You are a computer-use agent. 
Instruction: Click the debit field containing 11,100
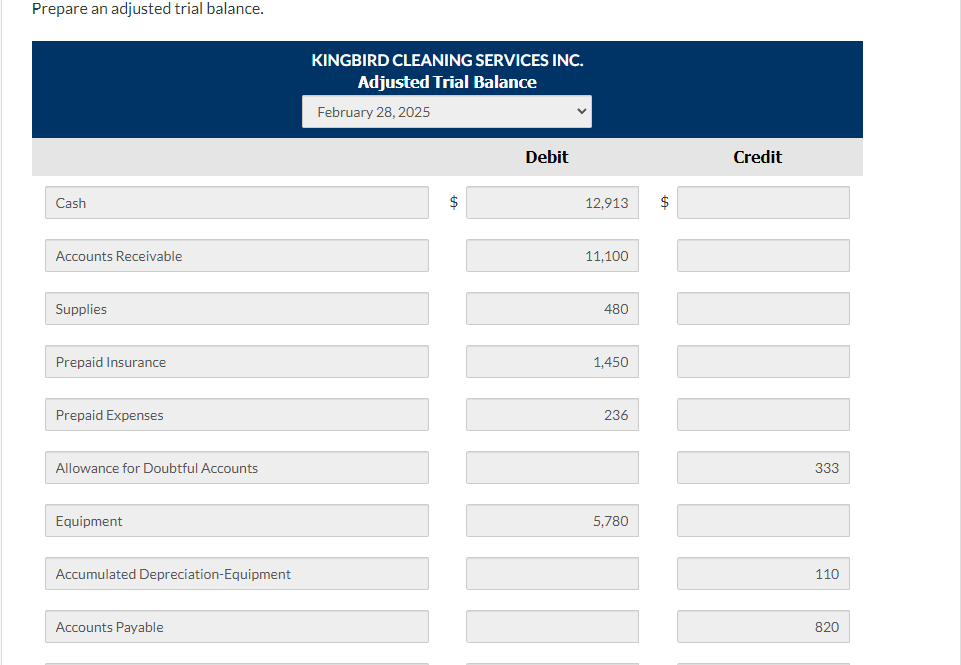point(551,255)
